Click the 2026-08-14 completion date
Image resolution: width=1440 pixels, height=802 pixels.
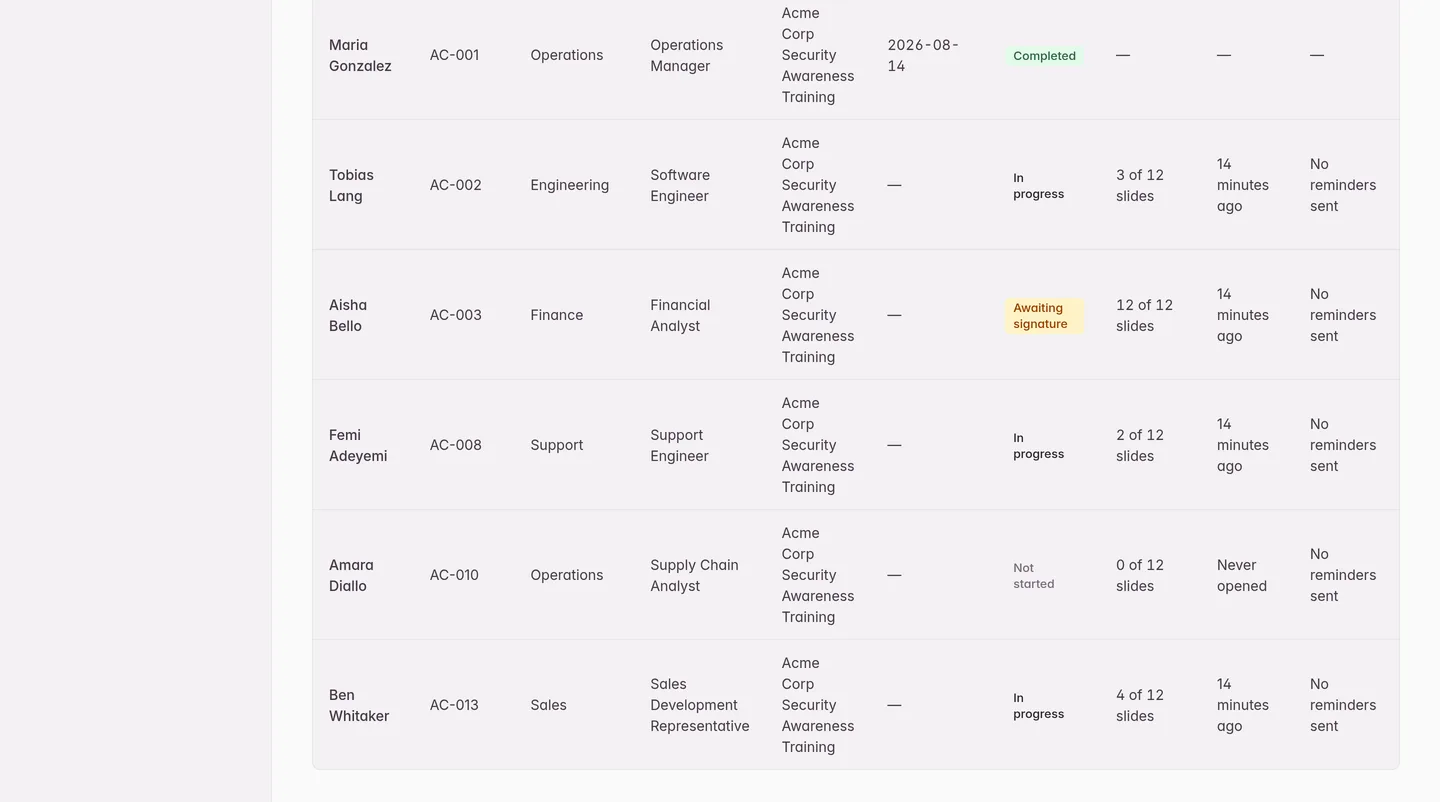[x=923, y=55]
